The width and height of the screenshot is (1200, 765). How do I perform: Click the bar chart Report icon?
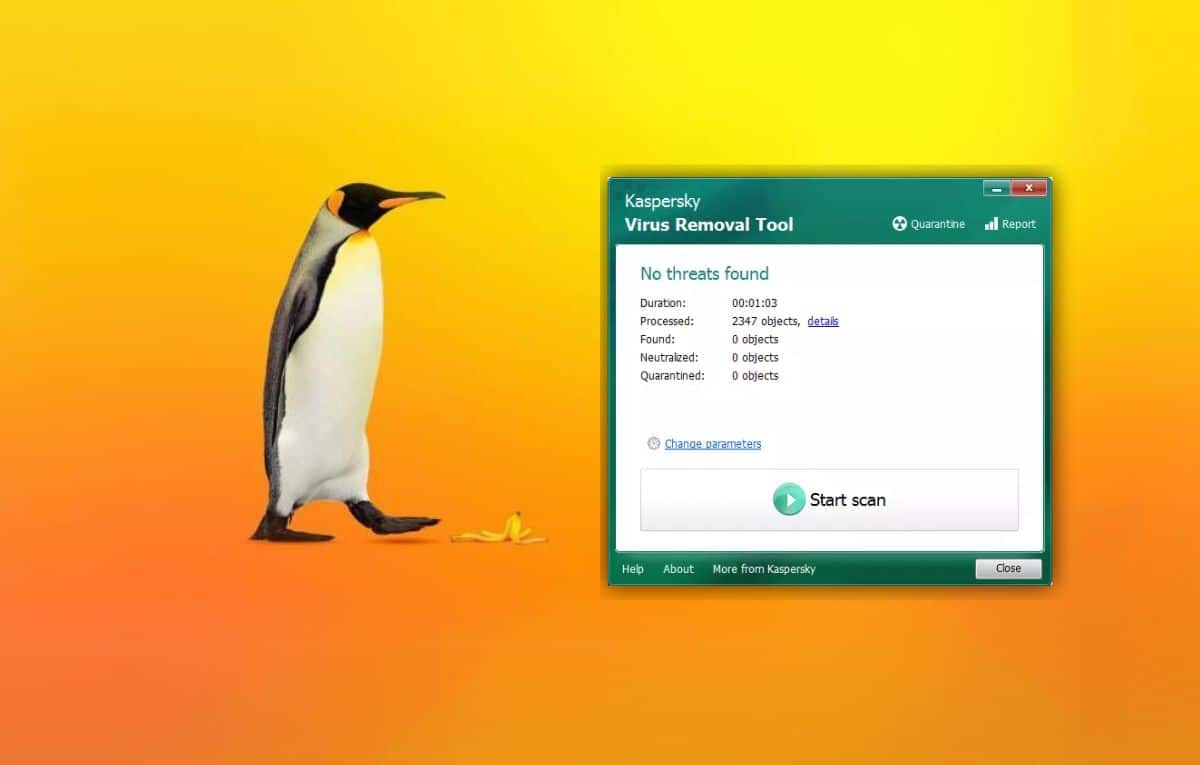pyautogui.click(x=991, y=224)
